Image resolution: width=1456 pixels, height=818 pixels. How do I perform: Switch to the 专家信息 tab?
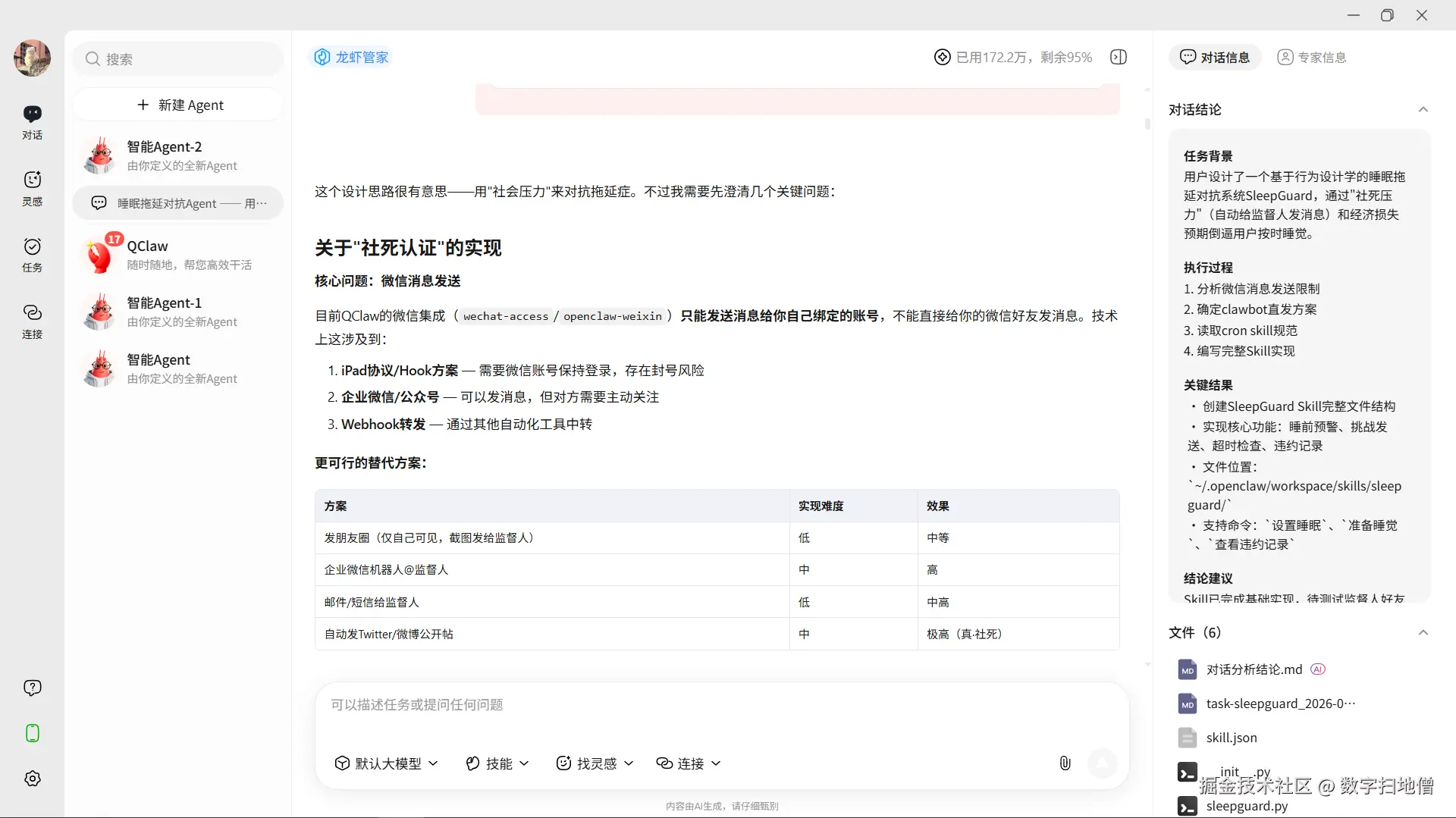click(x=1311, y=58)
